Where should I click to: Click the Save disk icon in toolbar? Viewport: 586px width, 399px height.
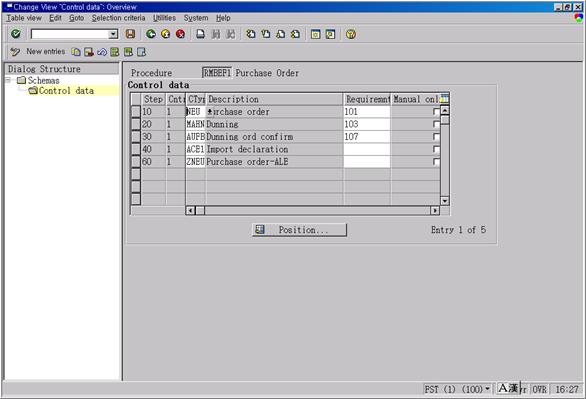pos(130,34)
